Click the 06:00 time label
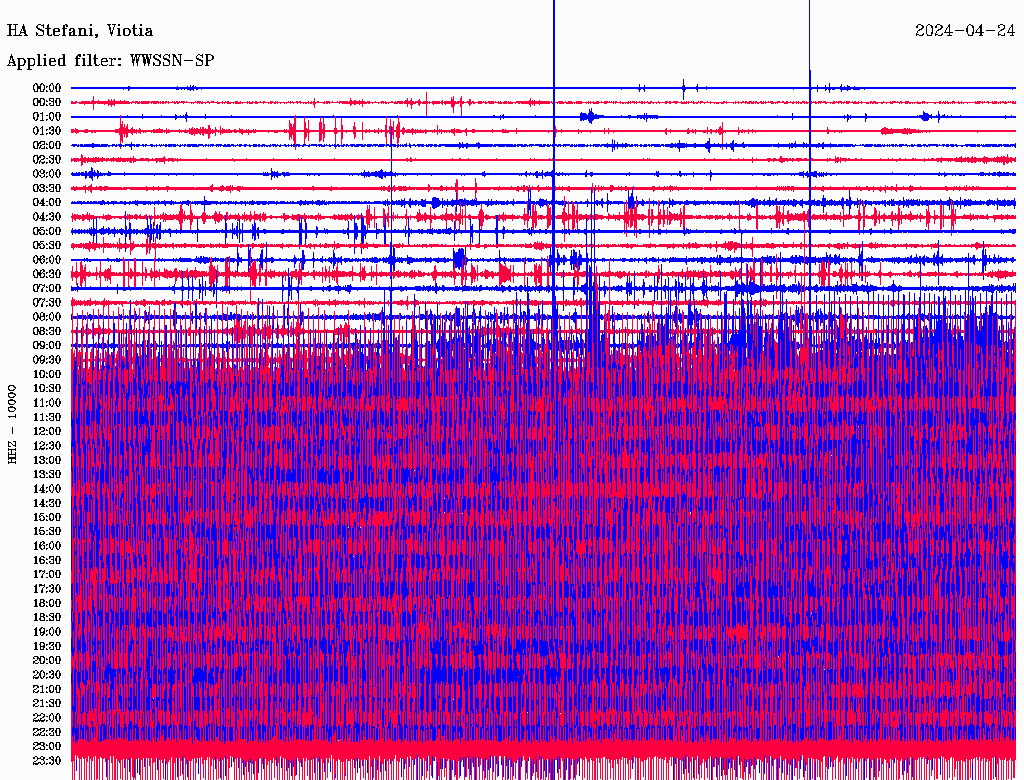The height and width of the screenshot is (780, 1024). pyautogui.click(x=47, y=259)
